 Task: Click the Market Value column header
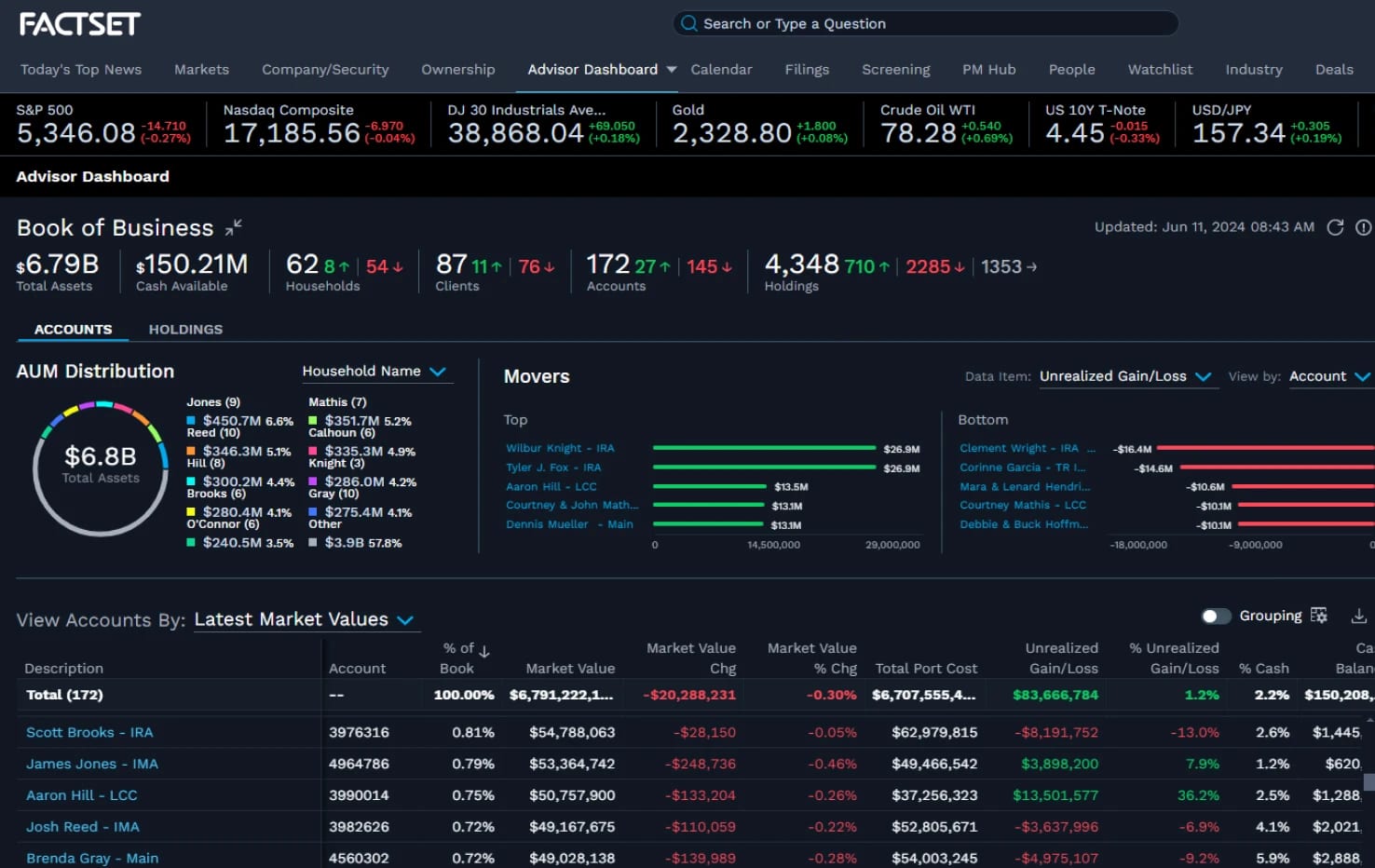[x=570, y=669]
